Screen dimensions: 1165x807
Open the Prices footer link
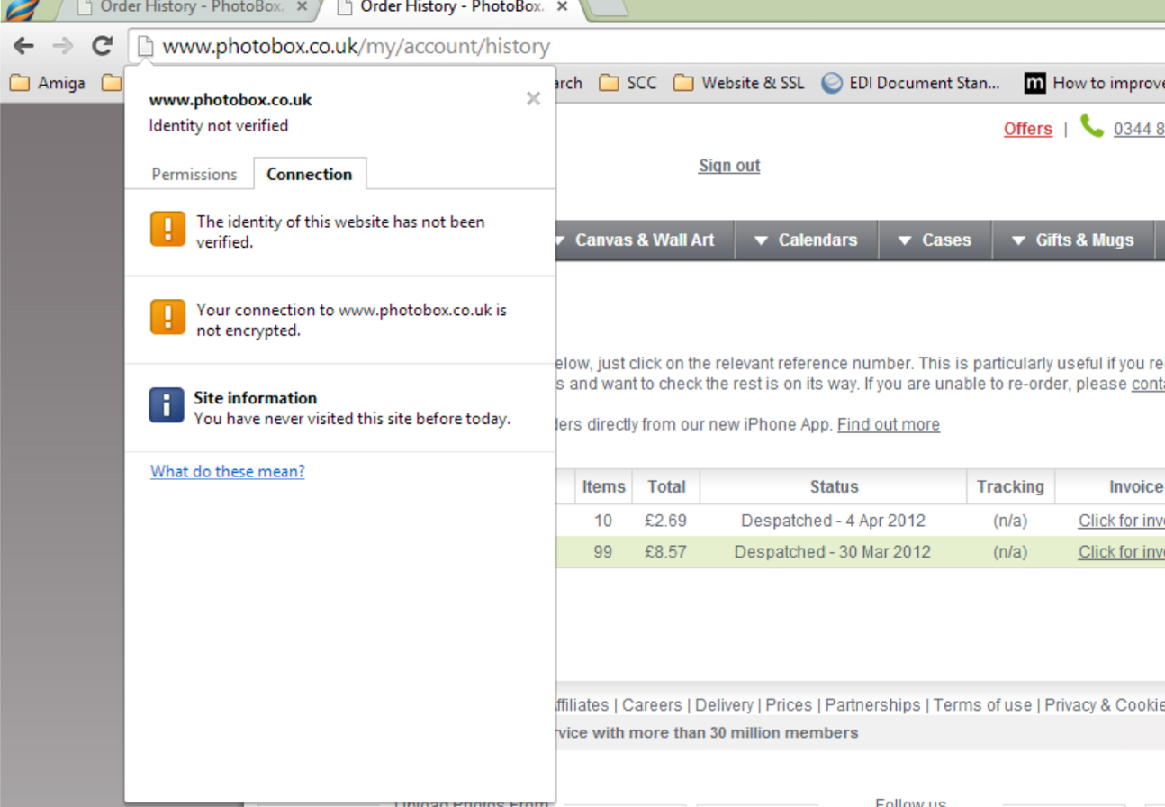click(x=788, y=705)
